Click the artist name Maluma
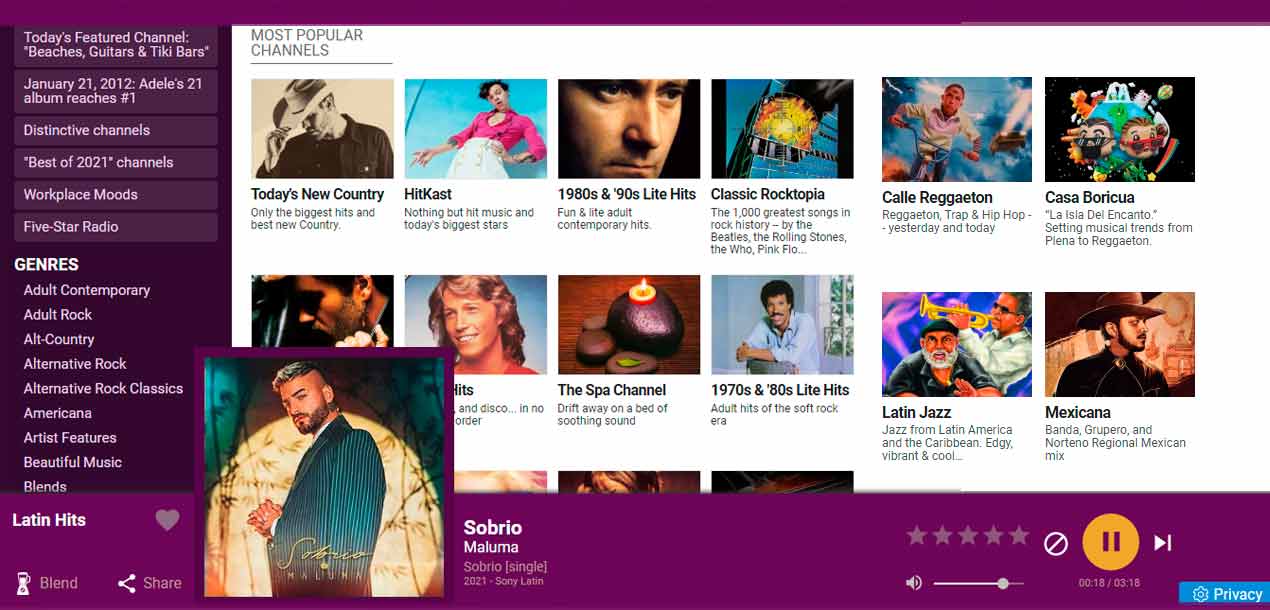This screenshot has width=1270, height=610. point(491,547)
